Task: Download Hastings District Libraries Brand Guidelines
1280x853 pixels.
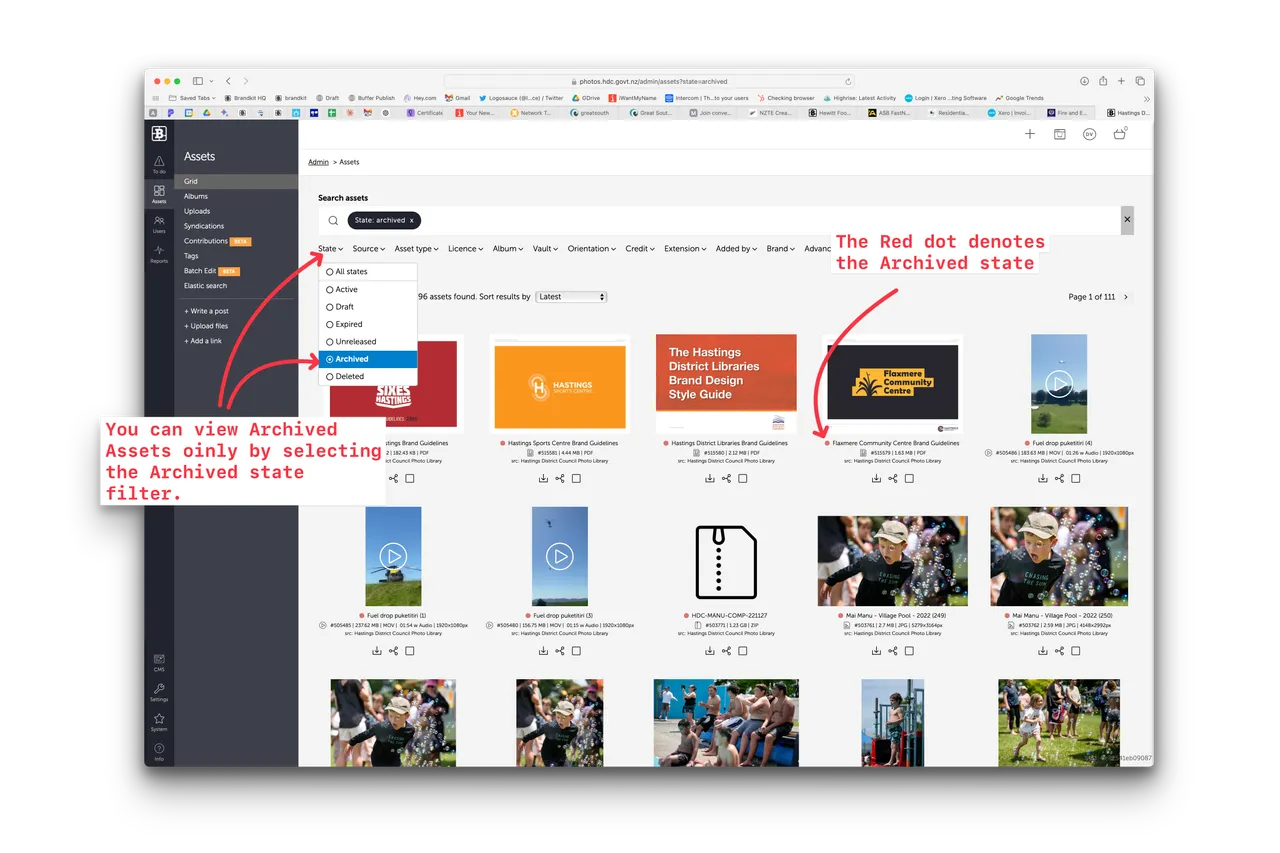Action: (710, 478)
